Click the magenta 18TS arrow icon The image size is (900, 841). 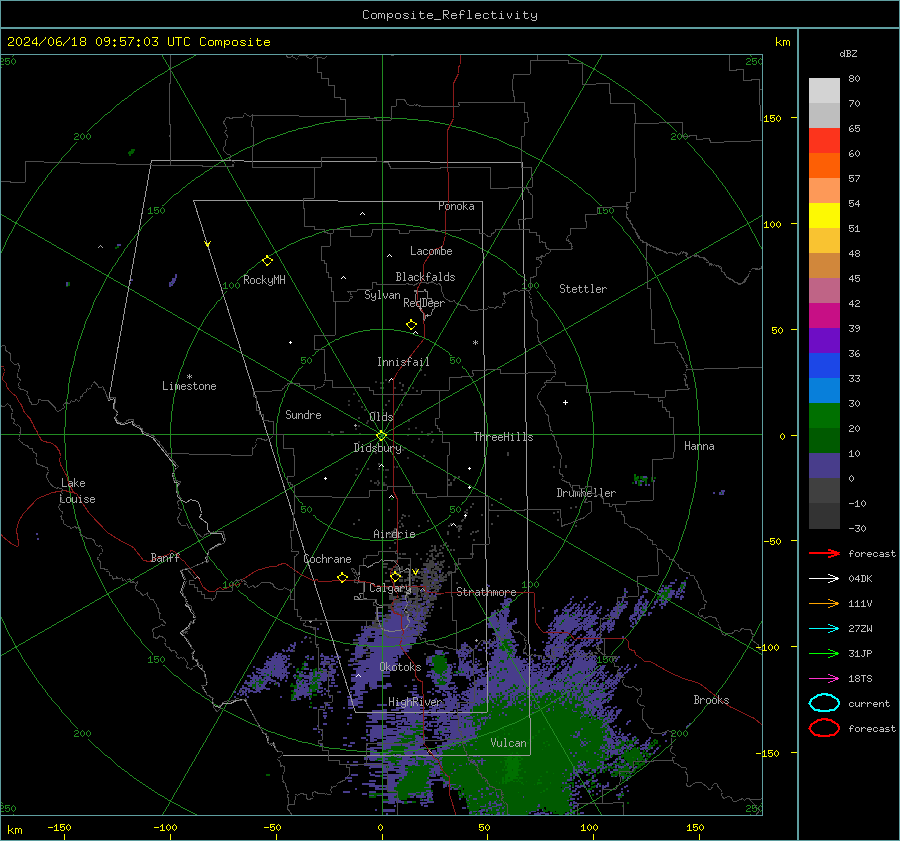pyautogui.click(x=824, y=679)
